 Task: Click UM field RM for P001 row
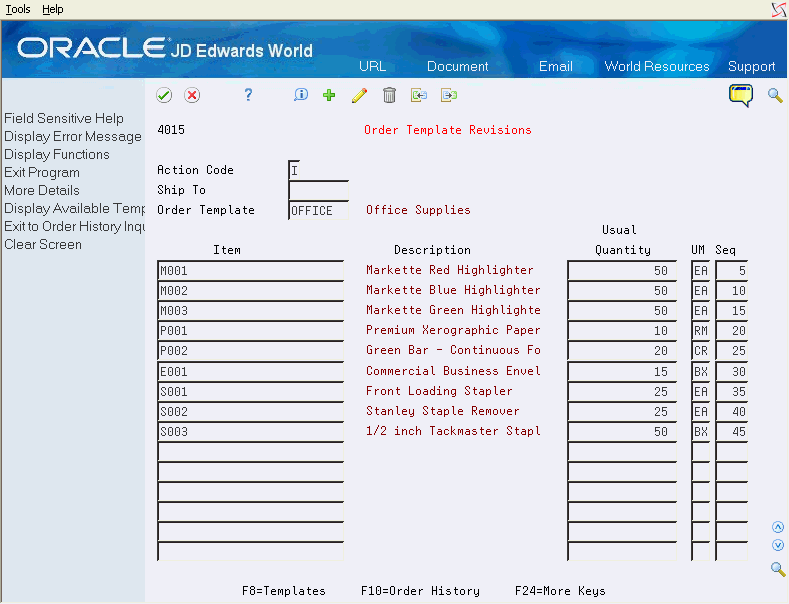pos(700,331)
